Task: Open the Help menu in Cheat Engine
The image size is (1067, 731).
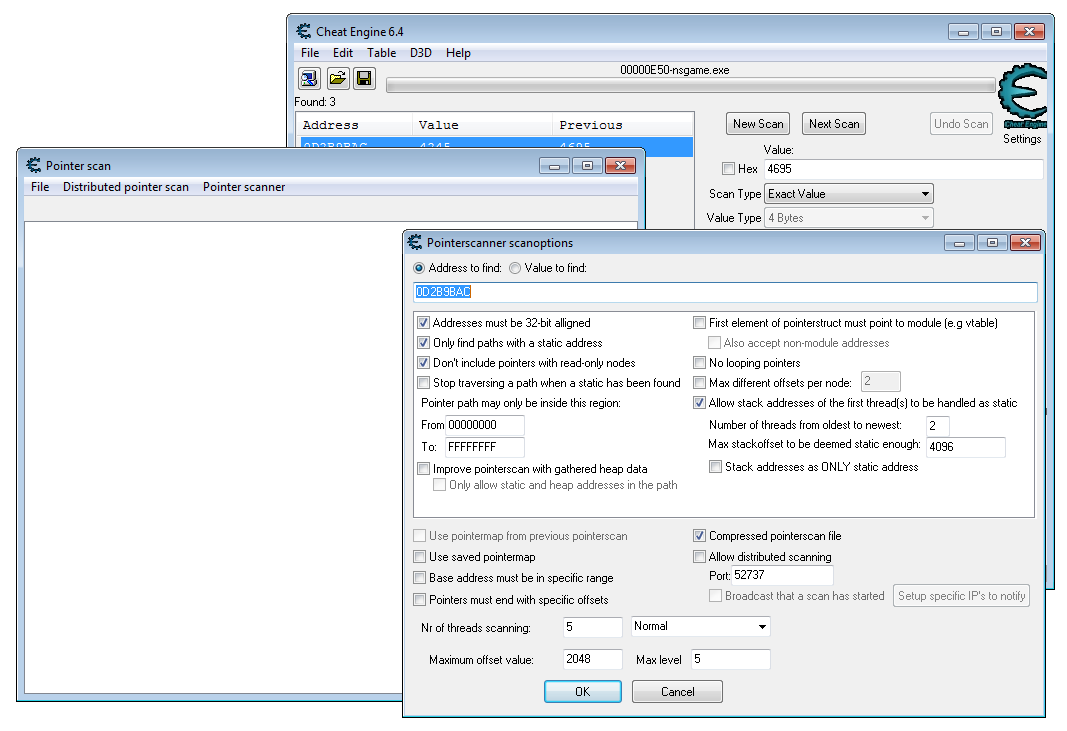Action: tap(458, 52)
